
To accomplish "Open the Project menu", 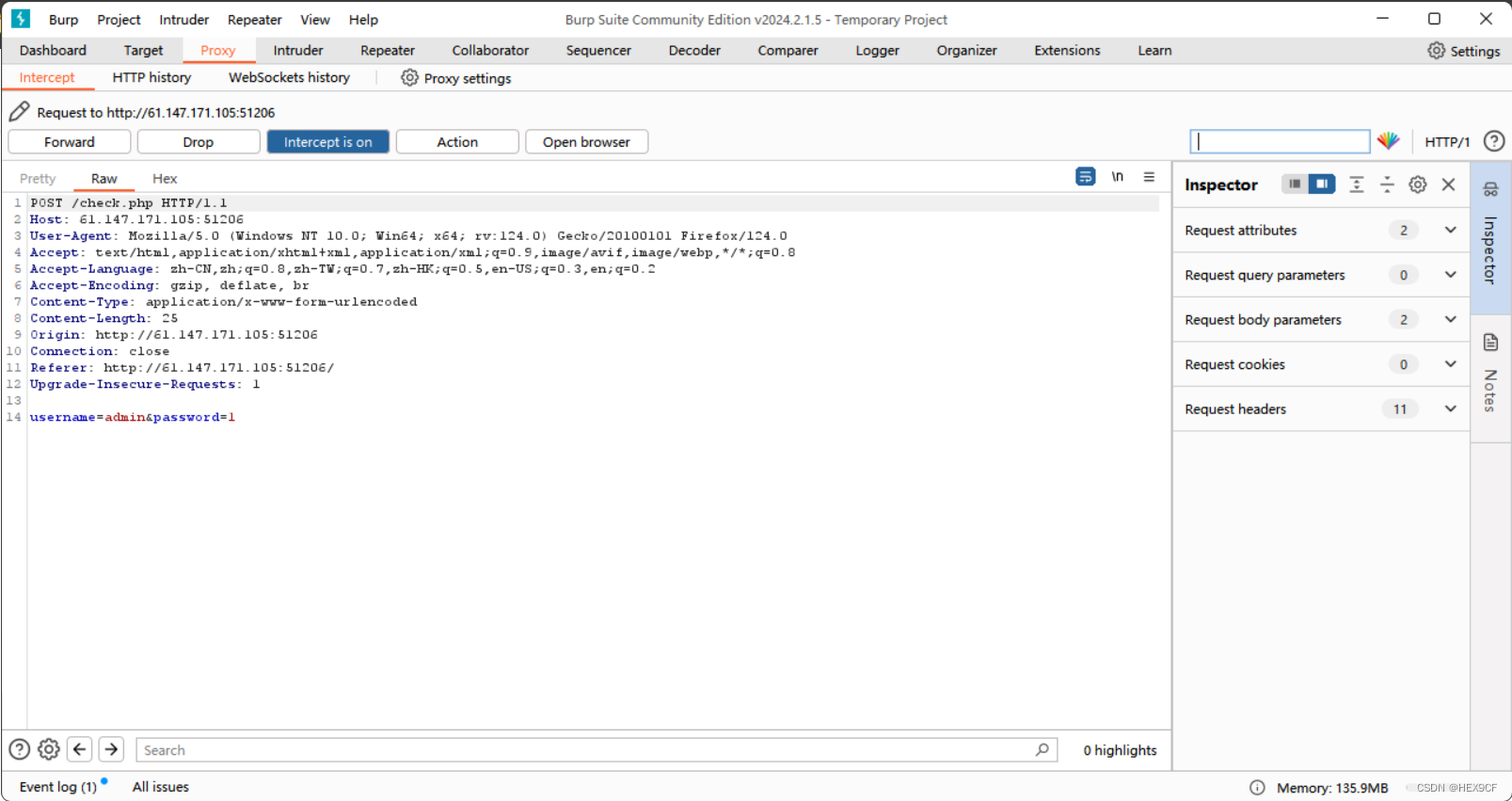I will click(x=119, y=20).
